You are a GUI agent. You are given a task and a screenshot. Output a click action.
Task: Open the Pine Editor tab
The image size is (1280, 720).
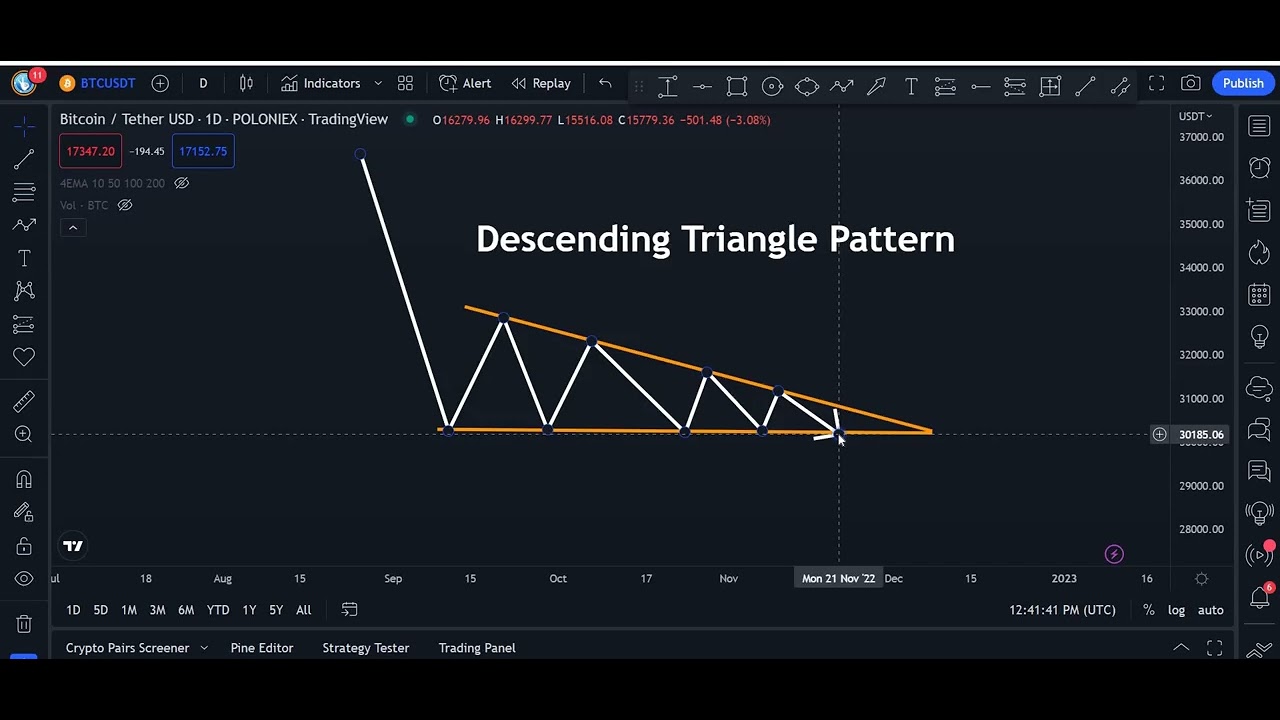262,648
